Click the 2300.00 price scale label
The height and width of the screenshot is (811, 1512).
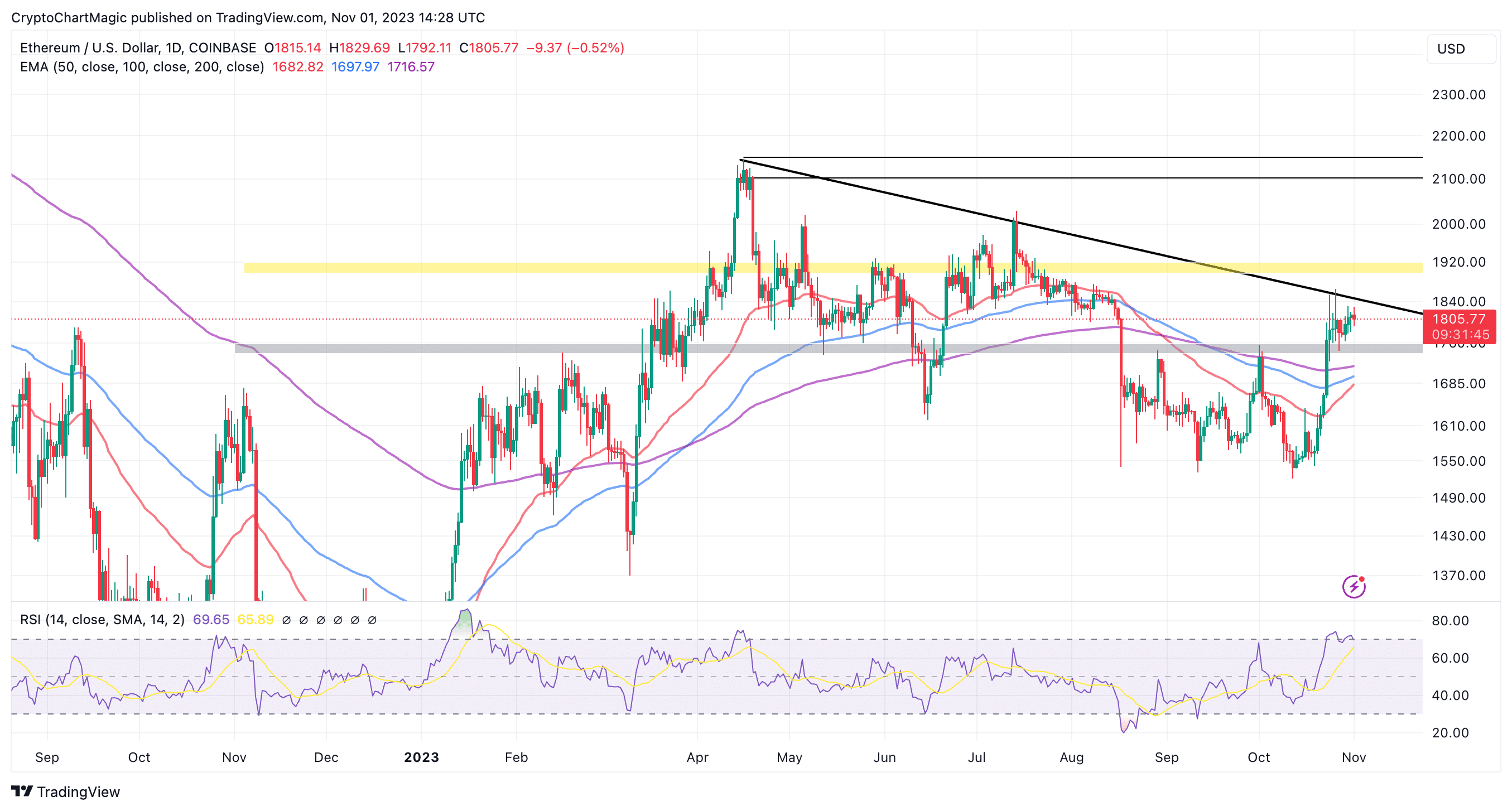pos(1458,94)
